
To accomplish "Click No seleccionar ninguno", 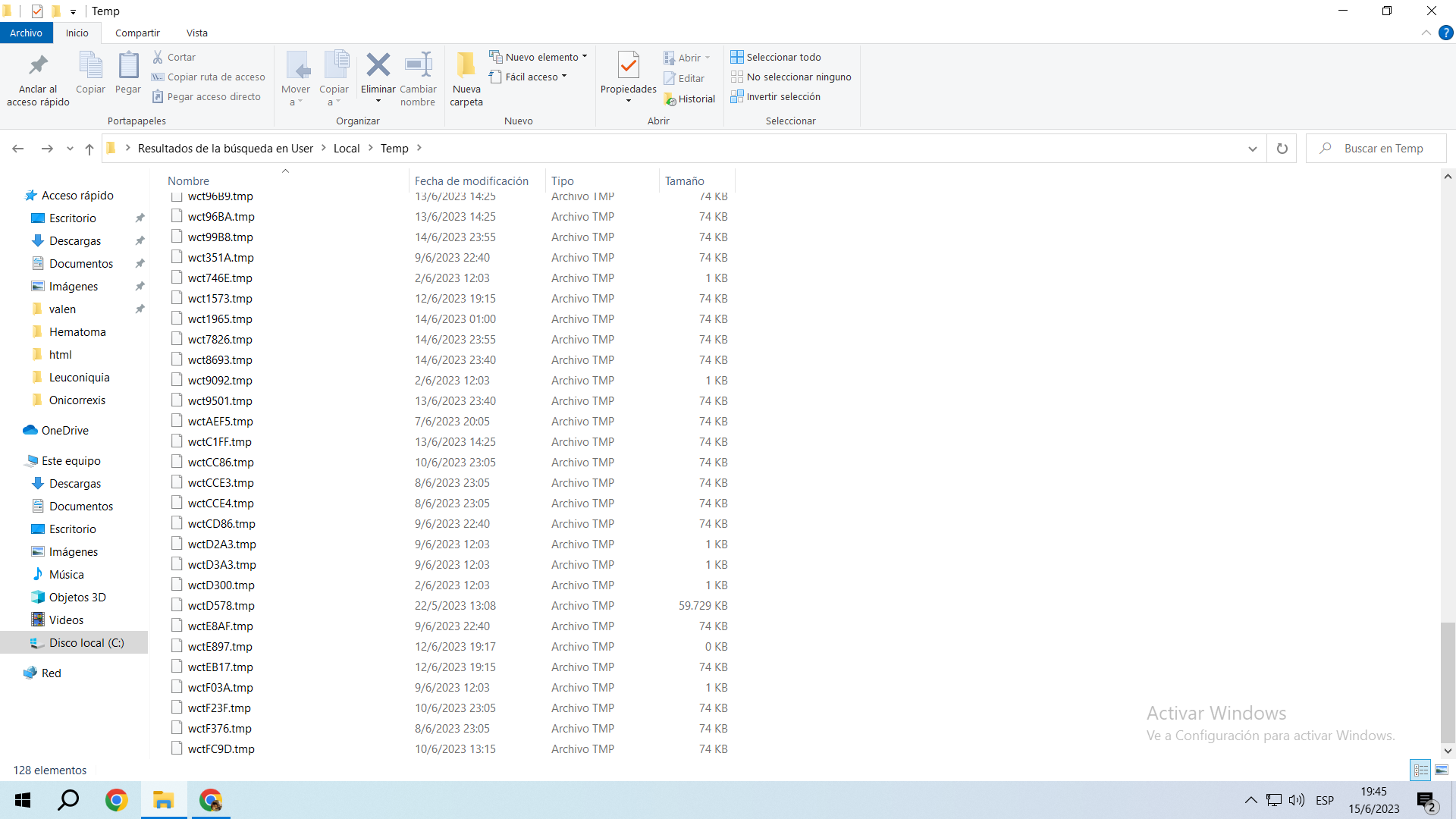I will 791,77.
